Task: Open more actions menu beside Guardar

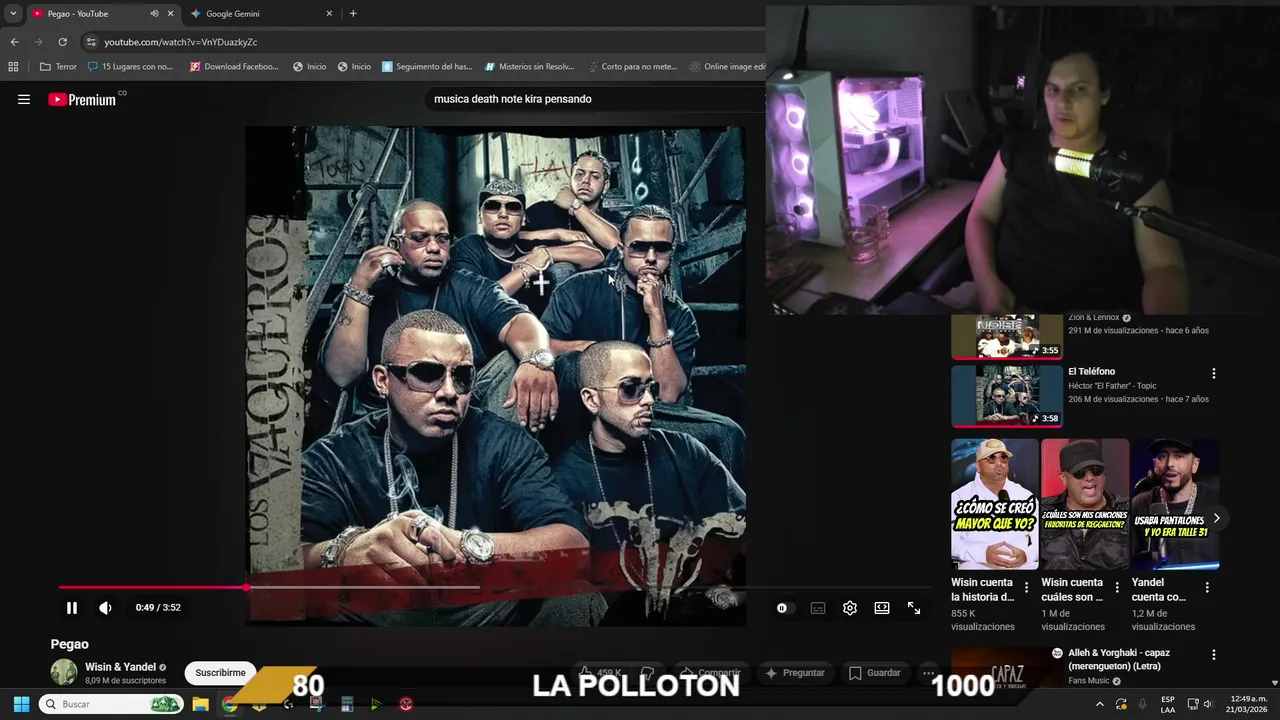Action: tap(929, 673)
